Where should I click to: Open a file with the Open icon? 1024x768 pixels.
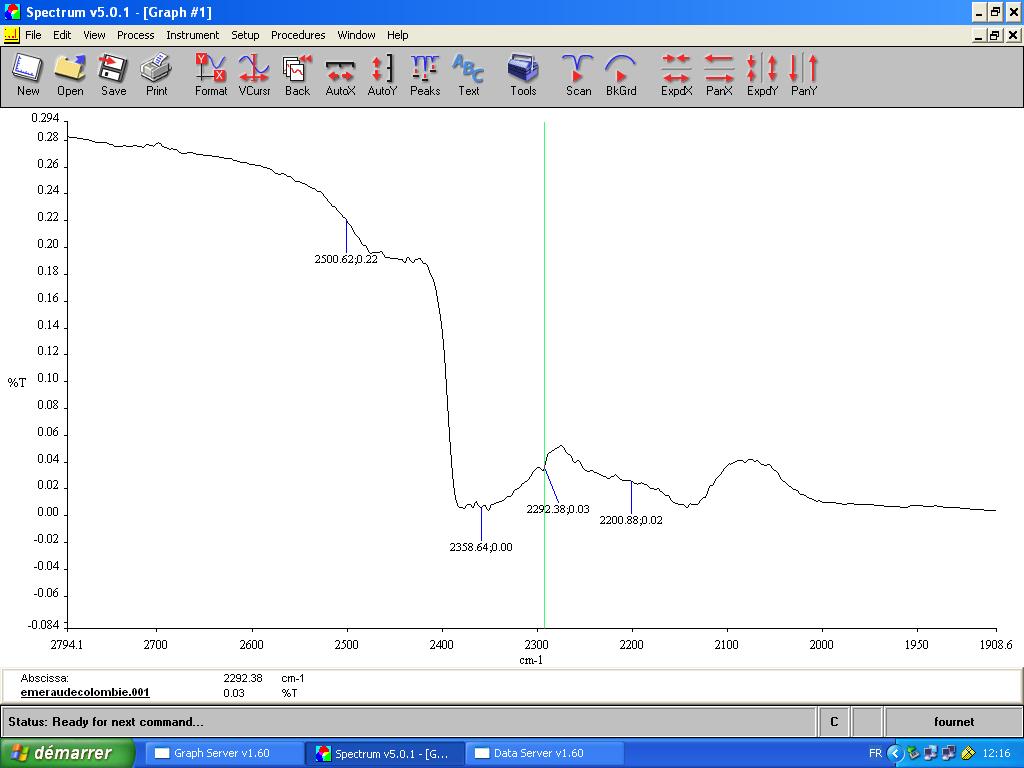tap(70, 75)
